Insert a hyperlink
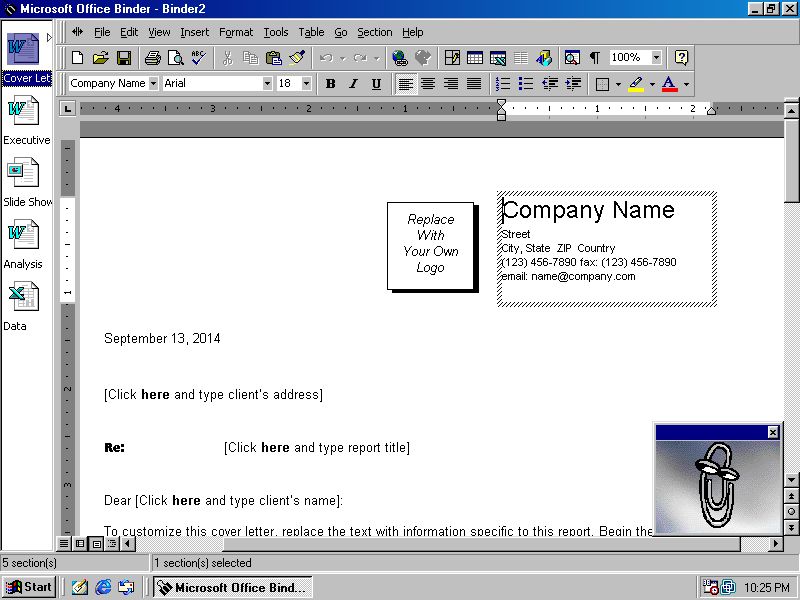 point(399,58)
